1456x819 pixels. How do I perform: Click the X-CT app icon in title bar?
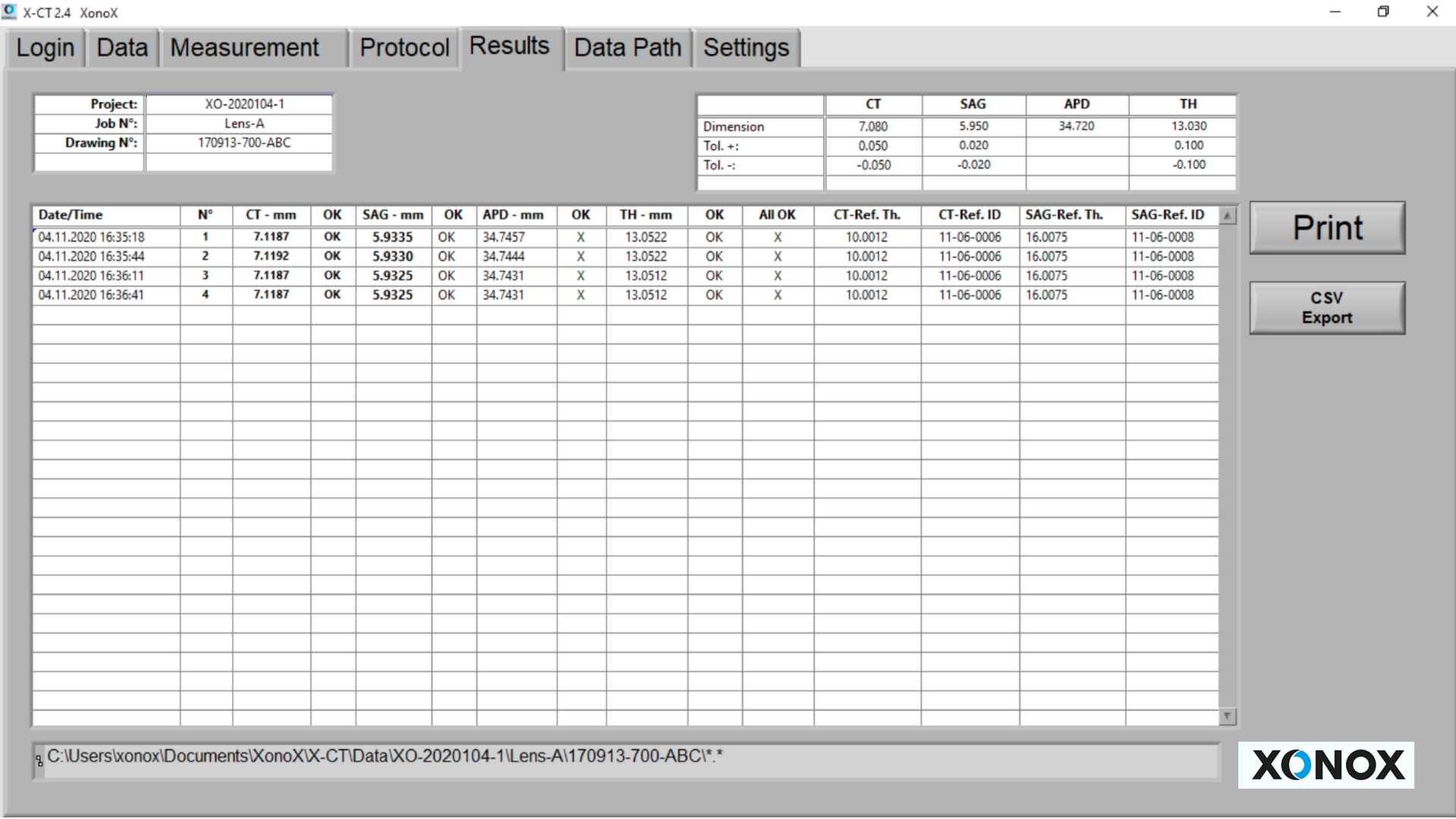[9, 11]
